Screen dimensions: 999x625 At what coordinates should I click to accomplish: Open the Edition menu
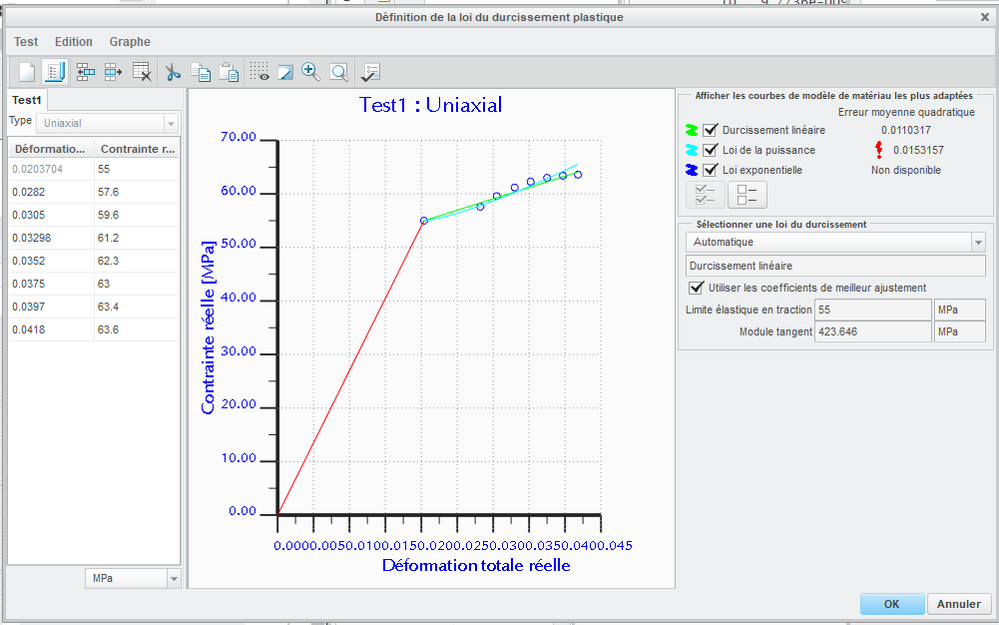pyautogui.click(x=73, y=42)
